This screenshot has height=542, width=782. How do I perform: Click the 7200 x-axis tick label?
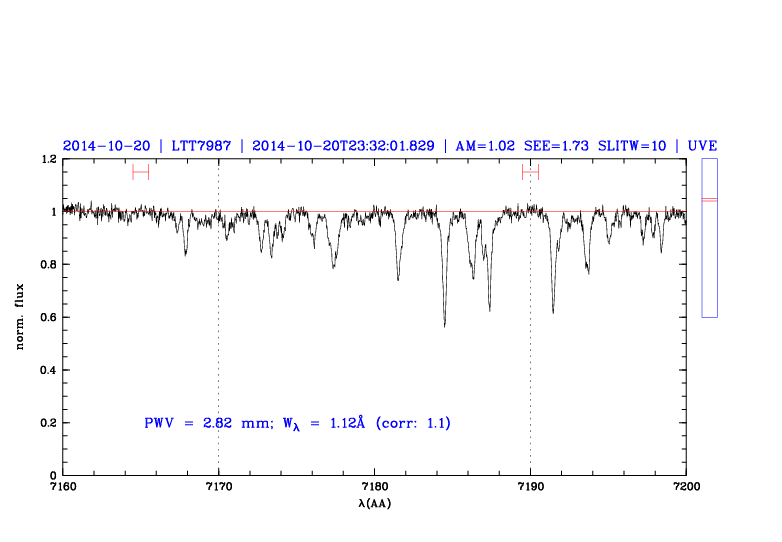tap(686, 487)
